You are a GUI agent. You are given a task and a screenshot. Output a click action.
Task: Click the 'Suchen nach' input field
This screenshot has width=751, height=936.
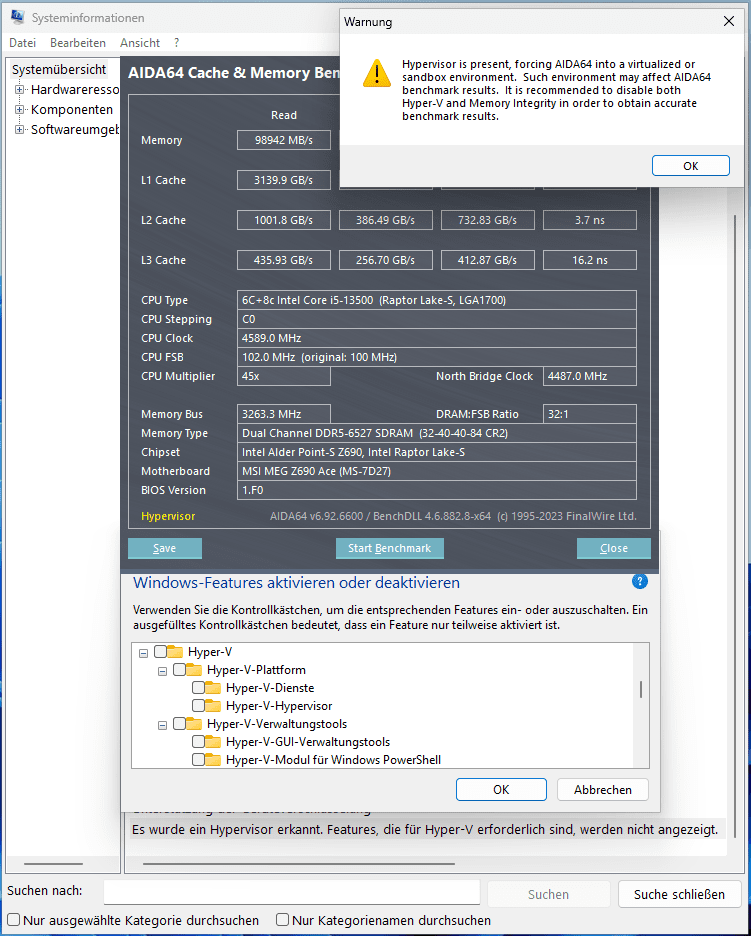(x=292, y=892)
